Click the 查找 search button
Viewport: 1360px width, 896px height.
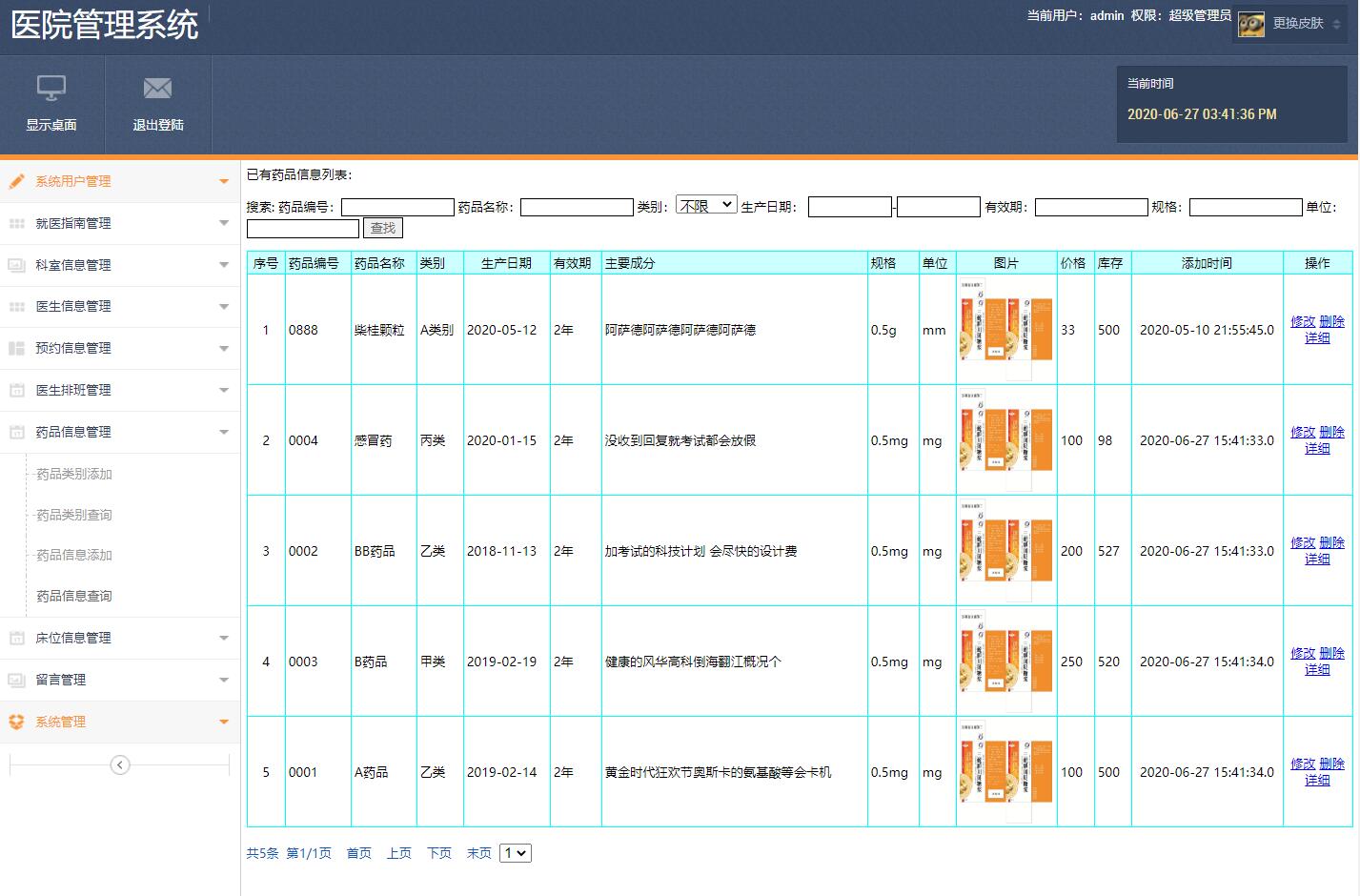pyautogui.click(x=381, y=228)
